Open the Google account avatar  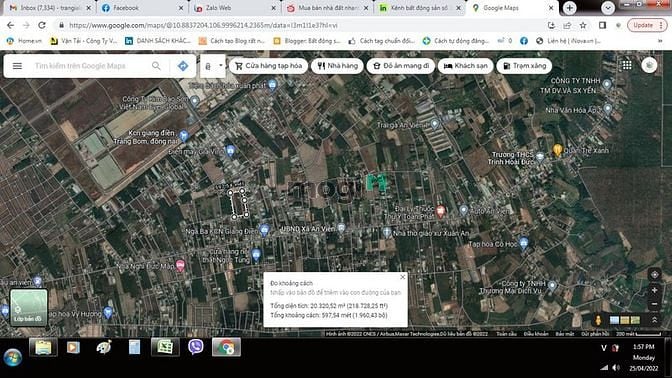point(649,65)
